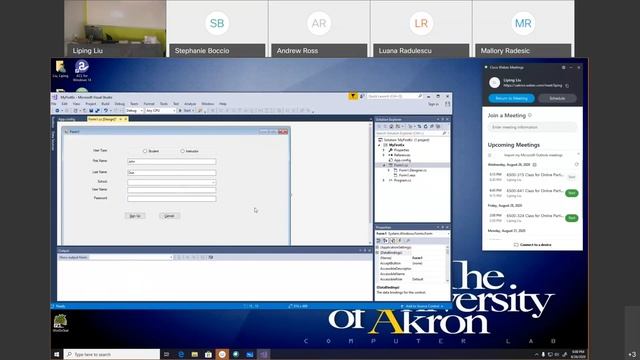The image size is (640, 360).
Task: Collapse the MyFootEx project node
Action: pos(379,145)
